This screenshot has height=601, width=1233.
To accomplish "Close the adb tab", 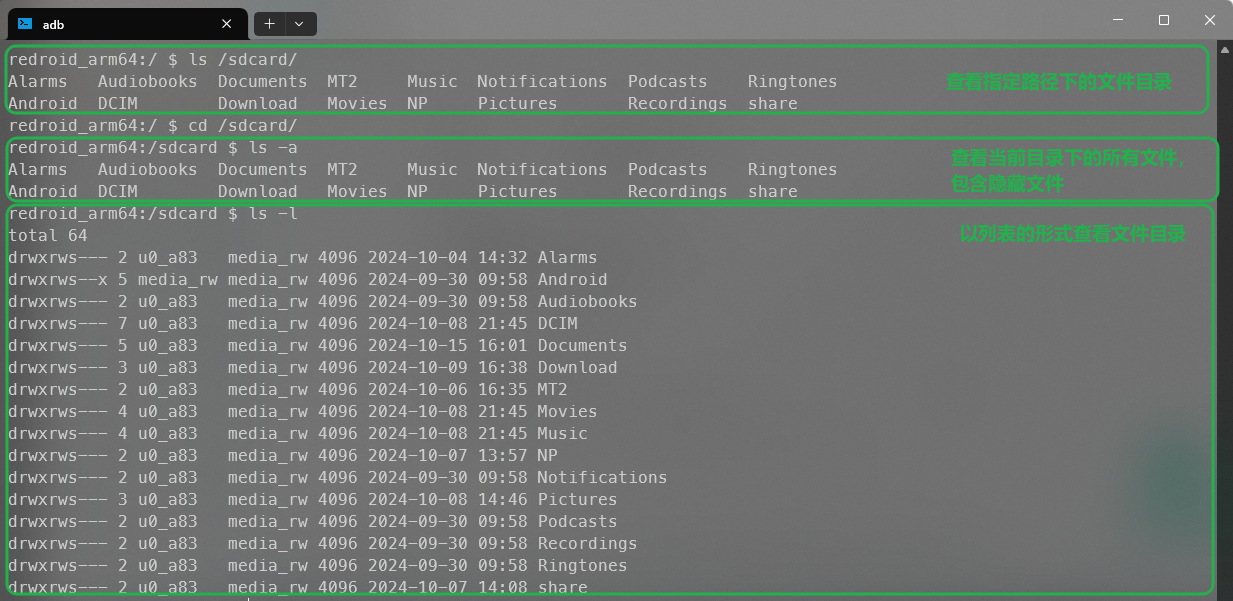I will 227,24.
